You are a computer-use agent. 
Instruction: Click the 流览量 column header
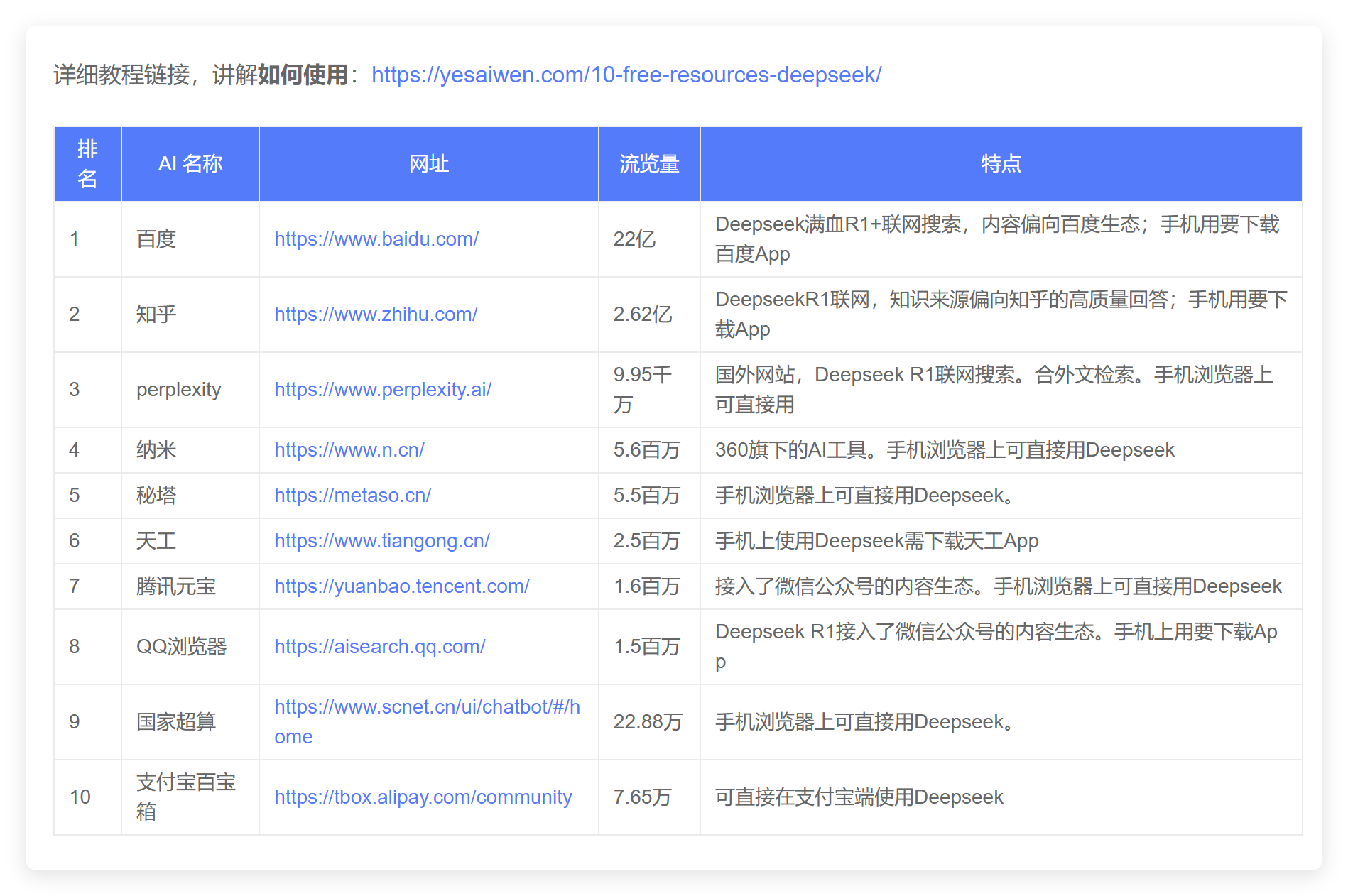(649, 164)
